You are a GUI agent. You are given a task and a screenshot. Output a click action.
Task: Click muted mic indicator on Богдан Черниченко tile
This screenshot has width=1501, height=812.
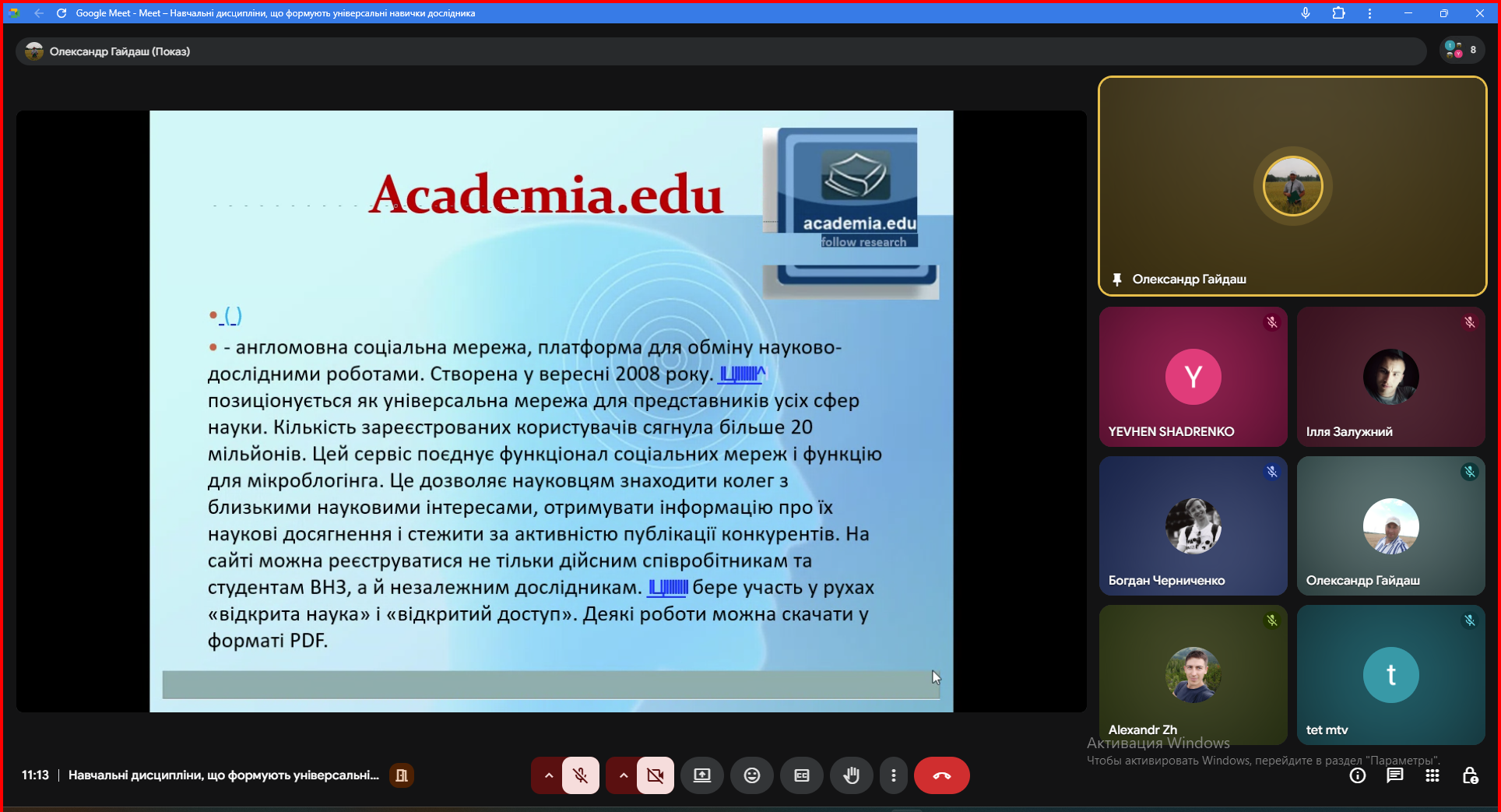point(1272,472)
